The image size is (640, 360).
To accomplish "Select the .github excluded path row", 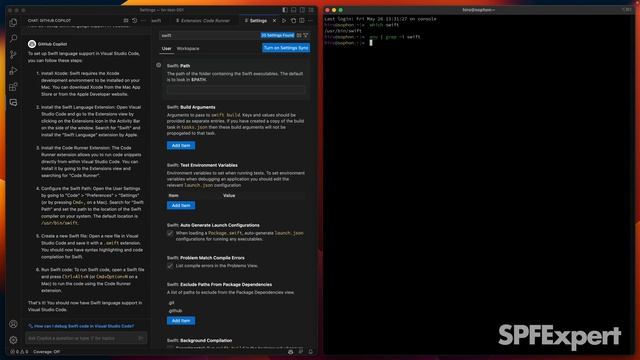I will coord(236,311).
